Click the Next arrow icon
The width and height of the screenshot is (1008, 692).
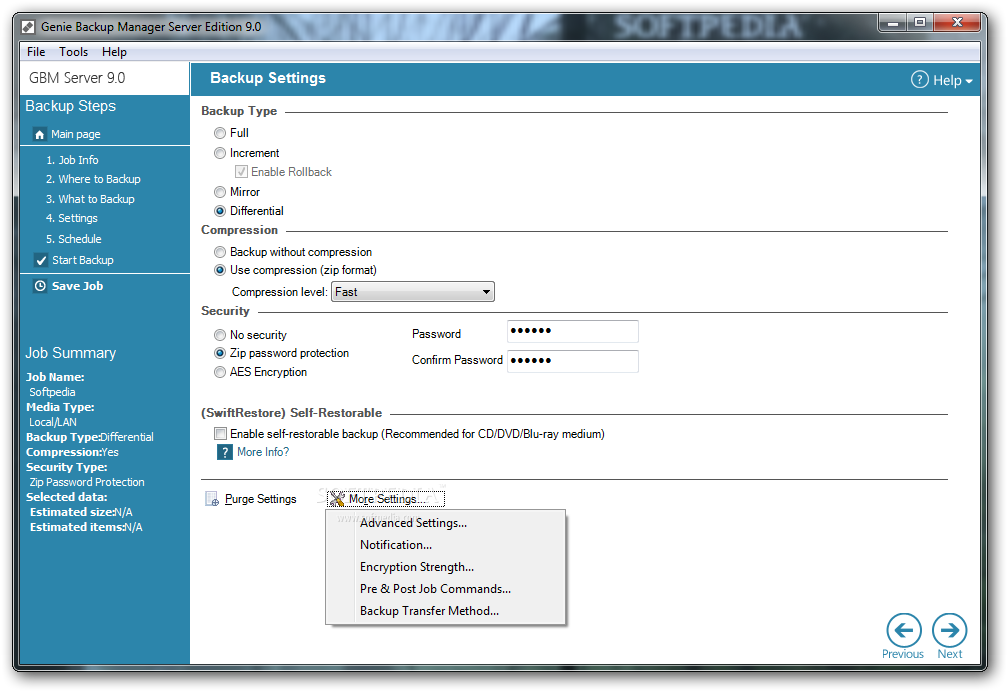[x=950, y=630]
